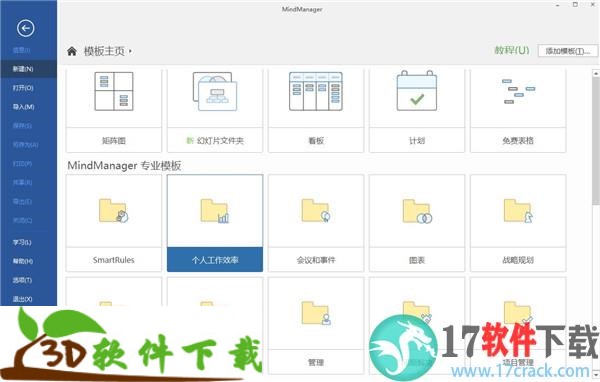The width and height of the screenshot is (600, 382).
Task: Select the 免费表格 freeform table template
Action: pos(518,111)
